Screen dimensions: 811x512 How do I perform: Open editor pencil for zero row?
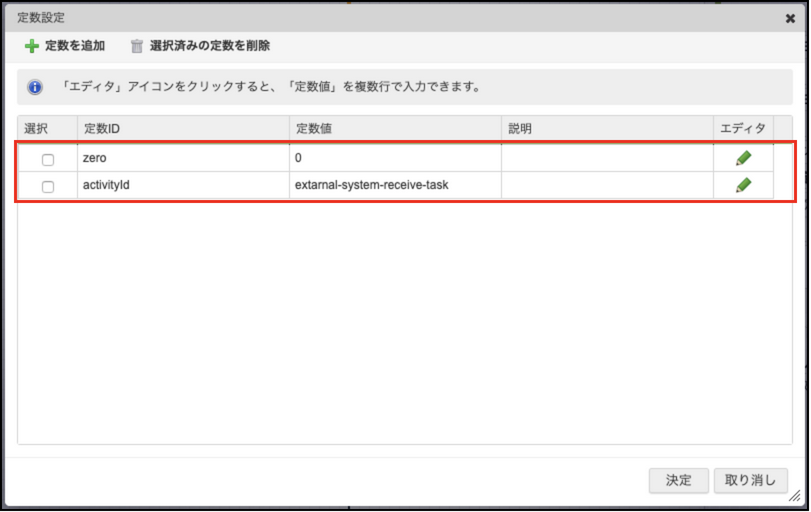(x=743, y=158)
